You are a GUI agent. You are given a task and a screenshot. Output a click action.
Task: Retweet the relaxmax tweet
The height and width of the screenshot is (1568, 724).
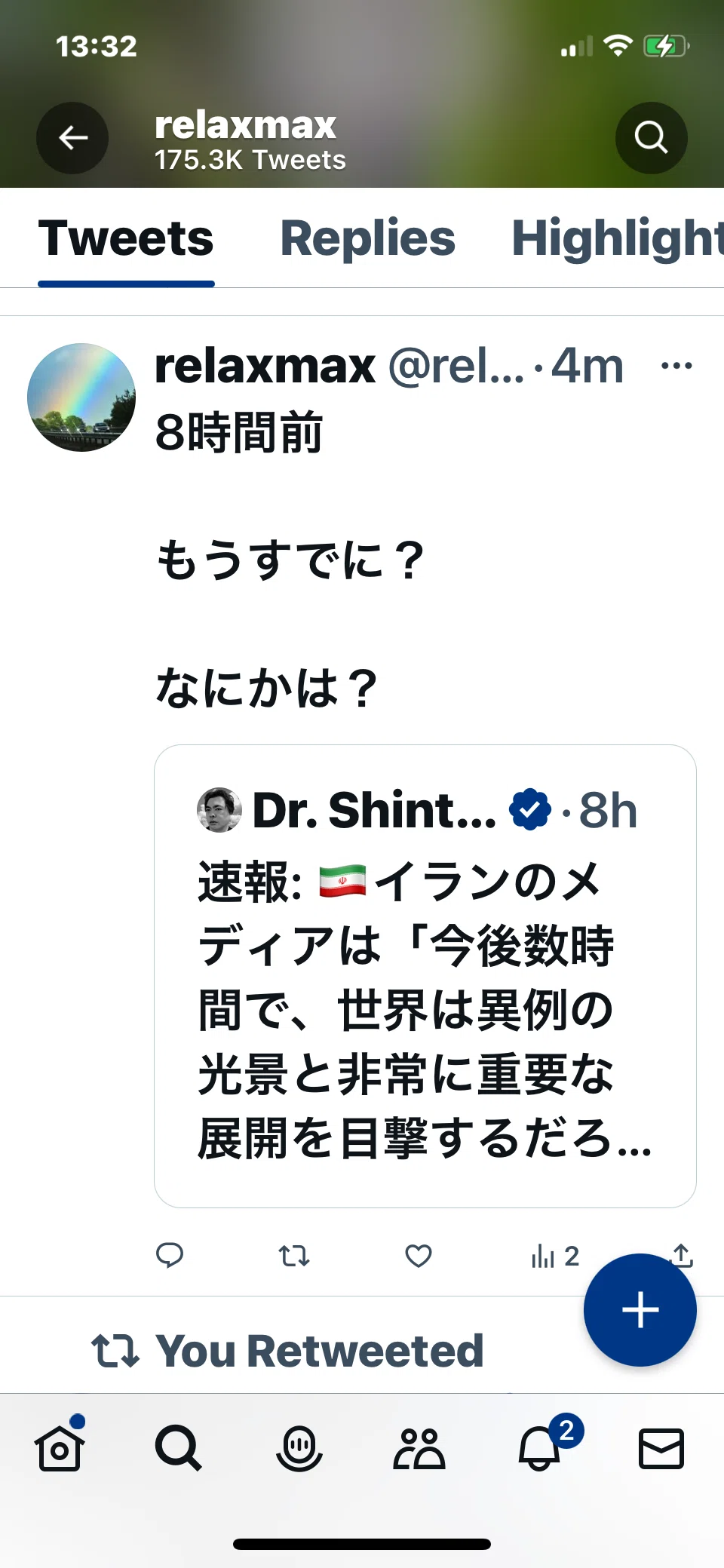(x=294, y=1256)
